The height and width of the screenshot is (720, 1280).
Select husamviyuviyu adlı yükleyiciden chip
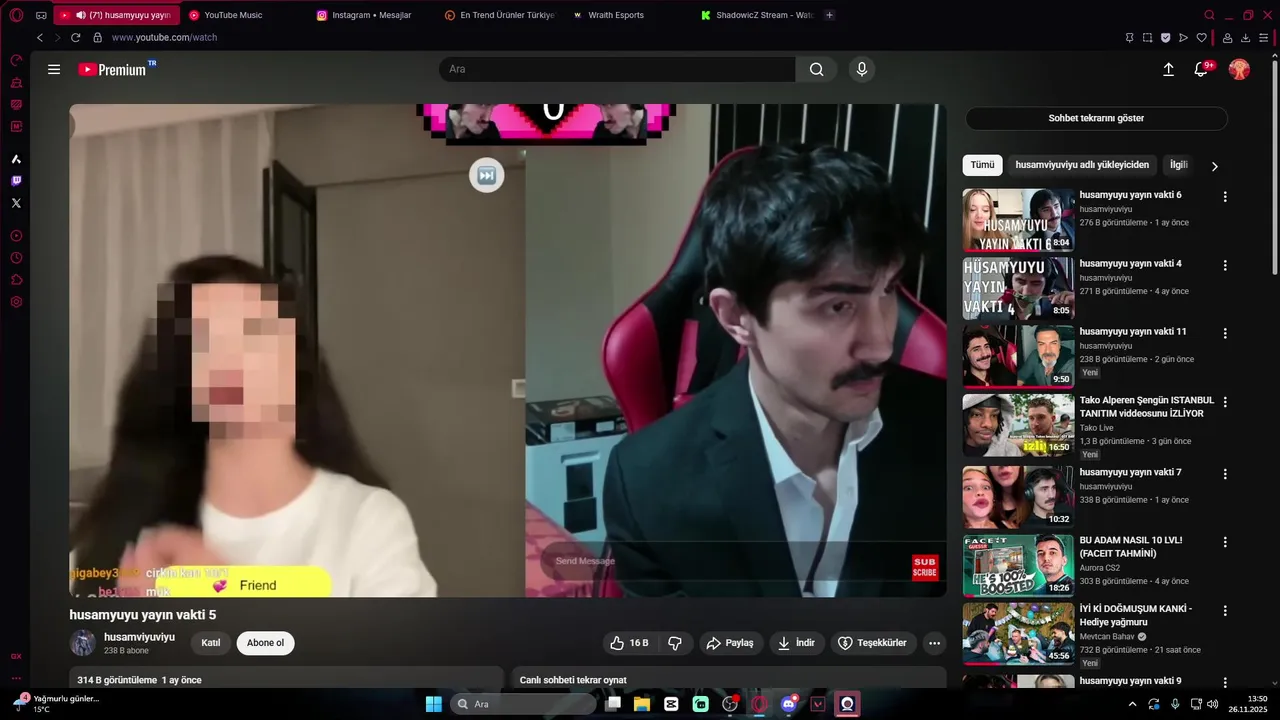click(1082, 165)
